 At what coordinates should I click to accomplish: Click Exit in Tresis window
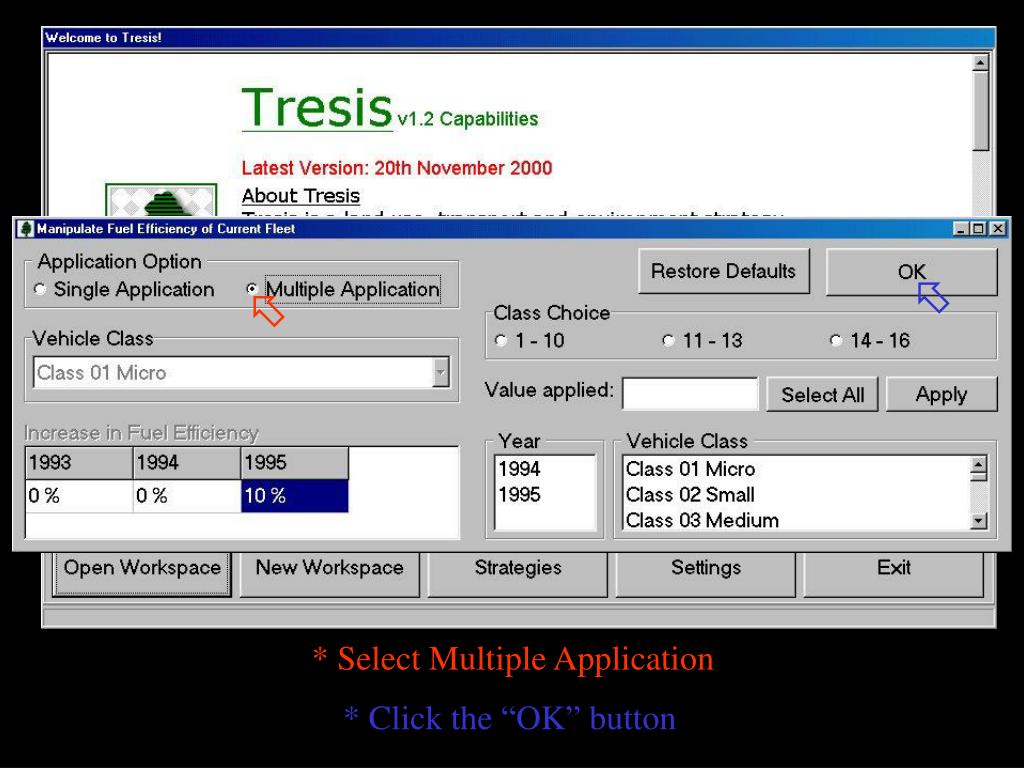tap(893, 574)
